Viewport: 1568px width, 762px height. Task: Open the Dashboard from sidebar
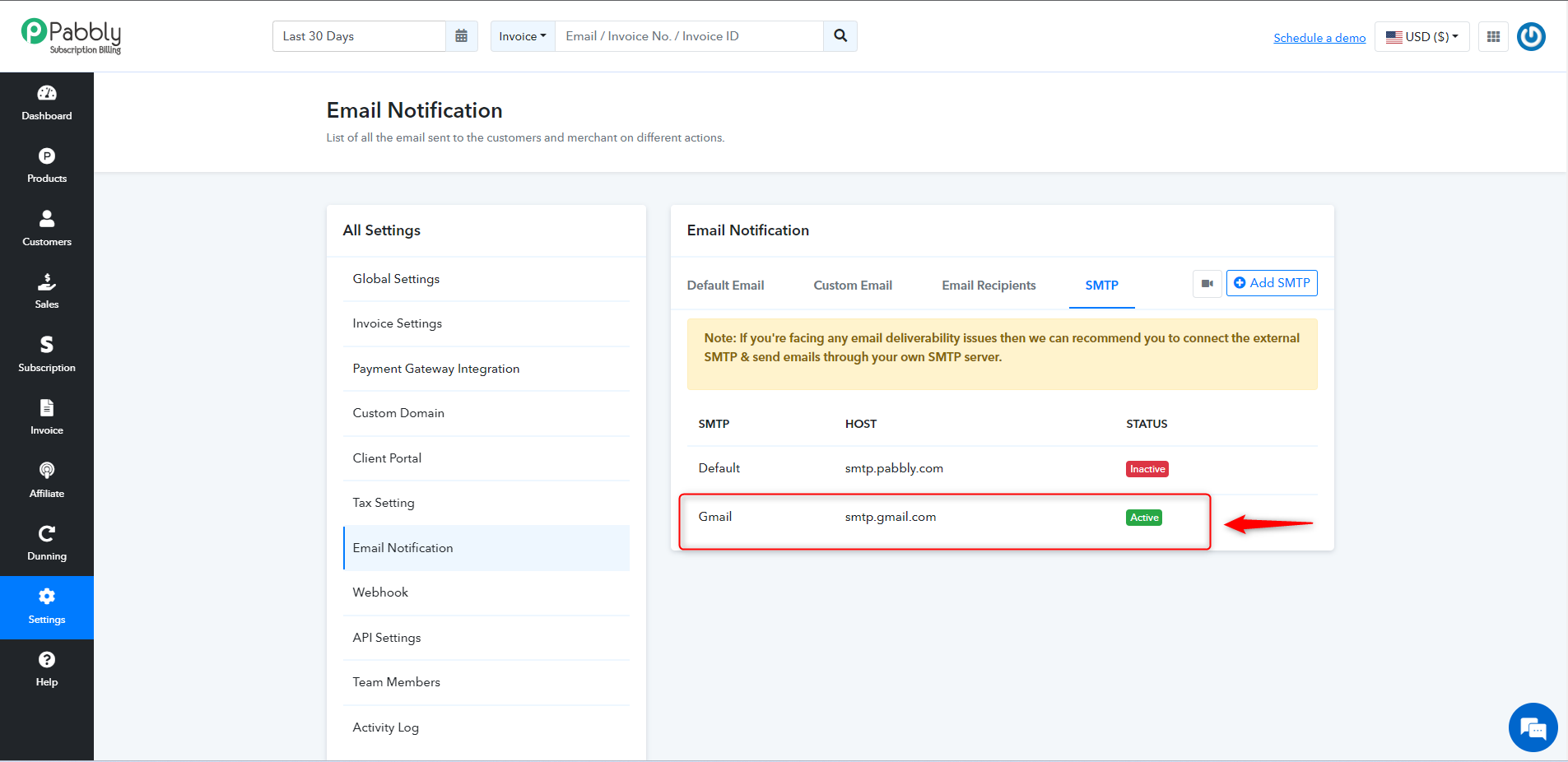[x=47, y=104]
